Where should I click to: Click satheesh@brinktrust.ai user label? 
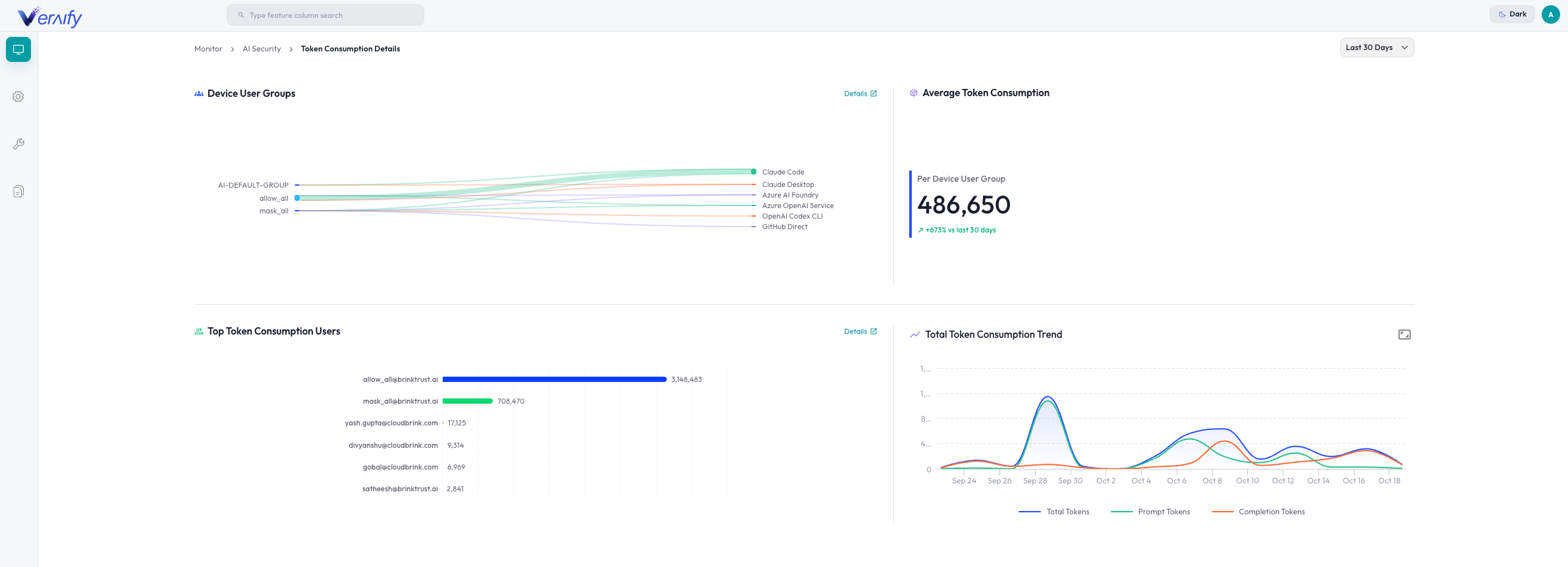[400, 489]
